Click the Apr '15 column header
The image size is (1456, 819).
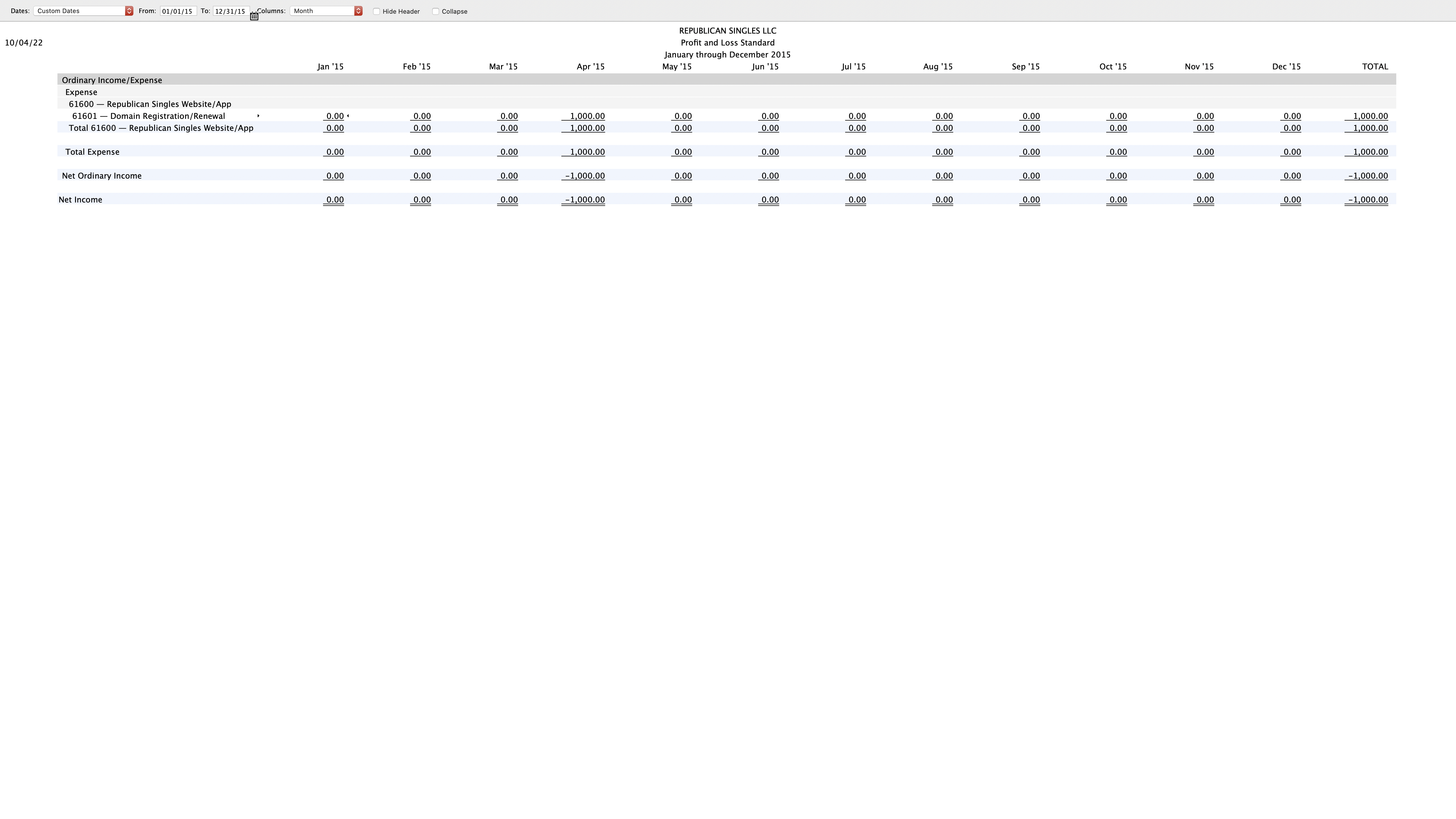click(590, 67)
